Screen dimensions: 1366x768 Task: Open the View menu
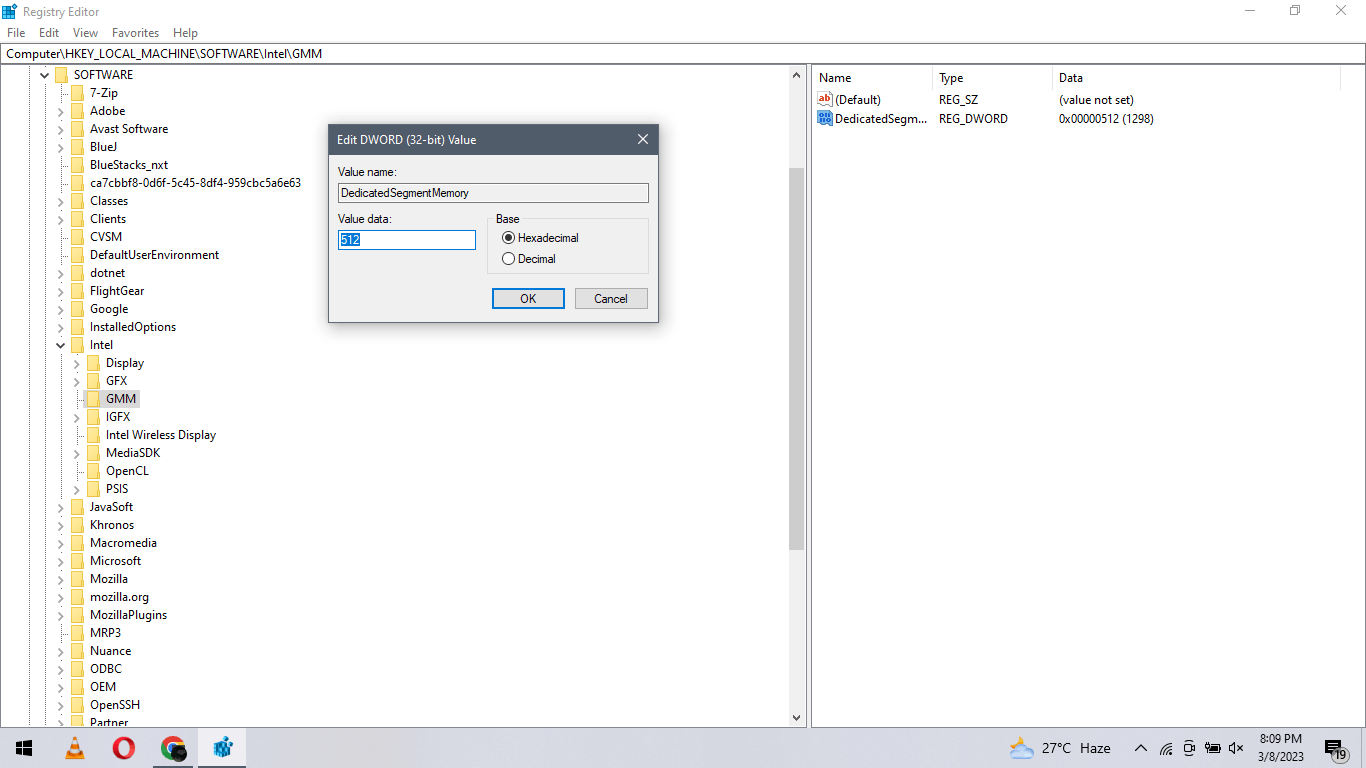[x=85, y=33]
